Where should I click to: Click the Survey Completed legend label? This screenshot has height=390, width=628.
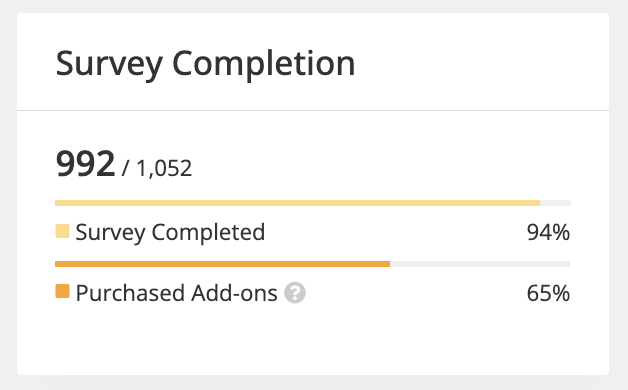pos(170,232)
